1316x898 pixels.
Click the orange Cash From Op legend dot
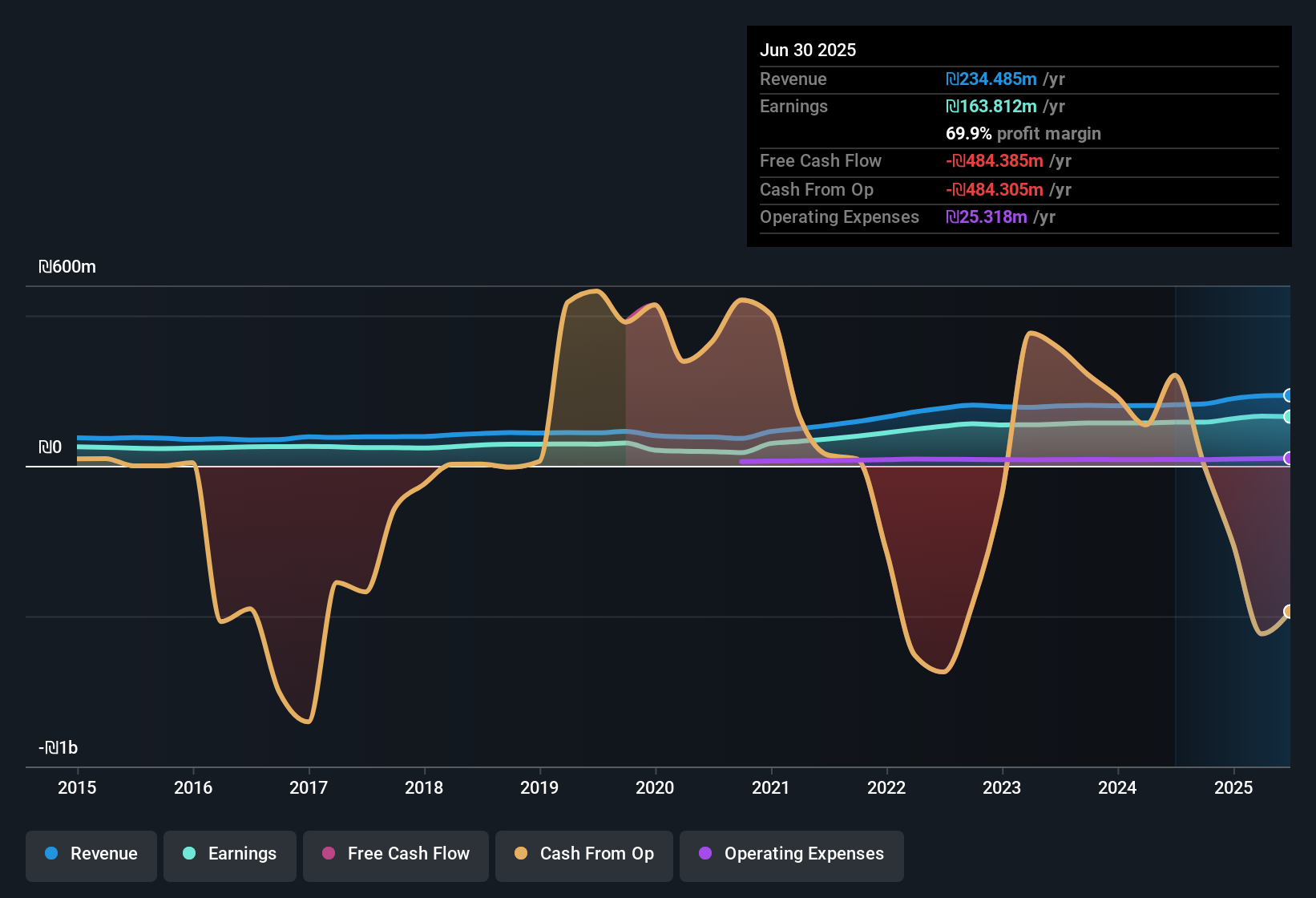(521, 855)
